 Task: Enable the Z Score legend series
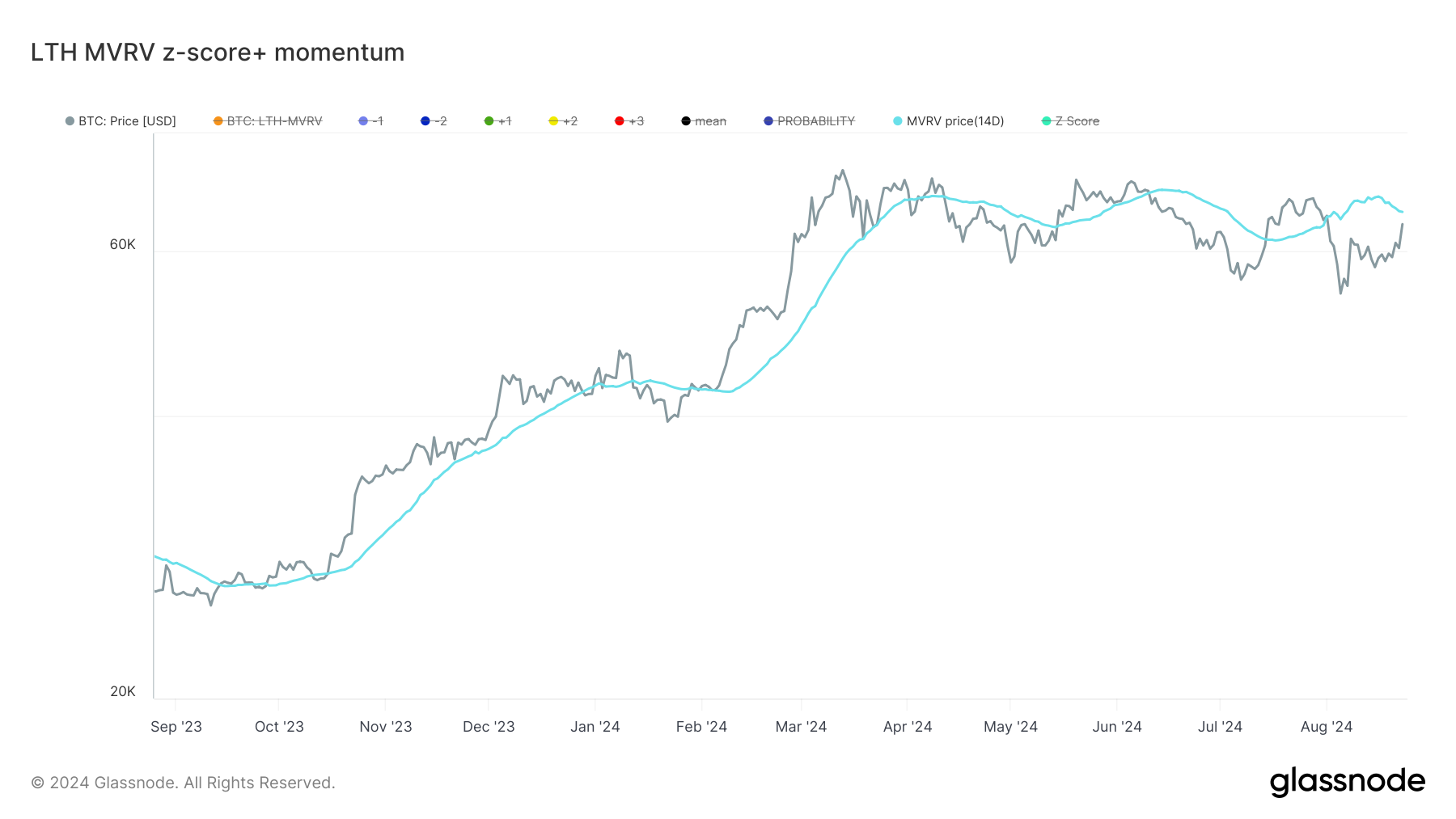point(1070,121)
